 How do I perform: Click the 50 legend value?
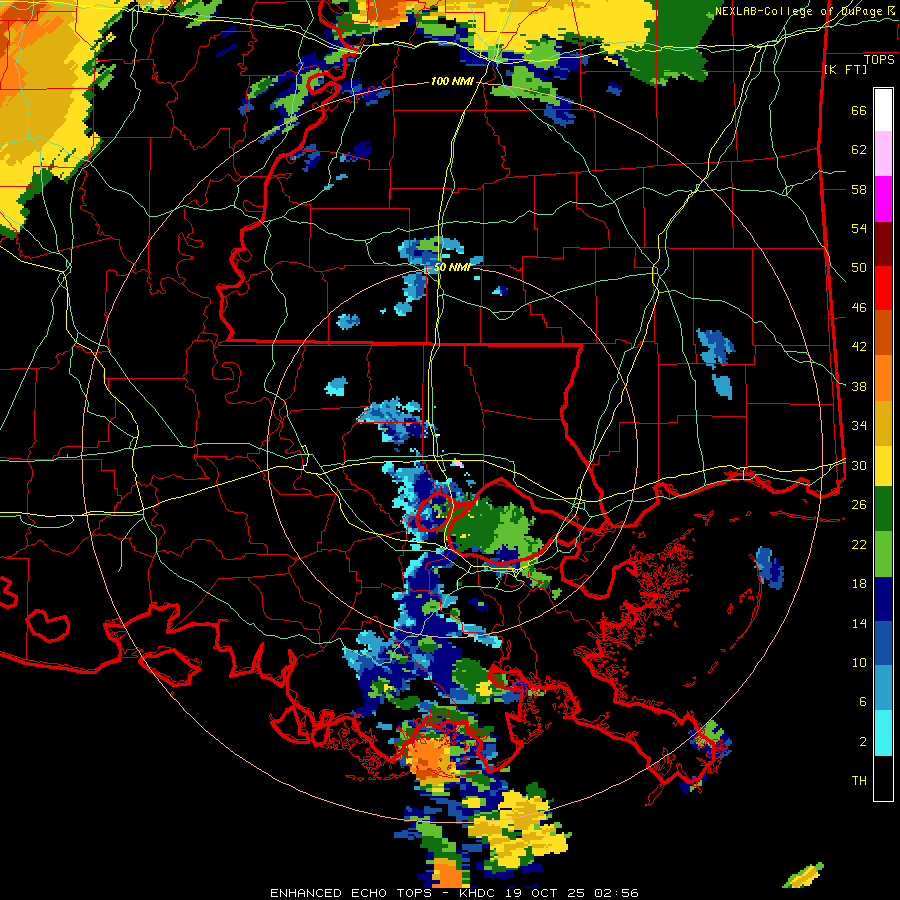click(859, 268)
